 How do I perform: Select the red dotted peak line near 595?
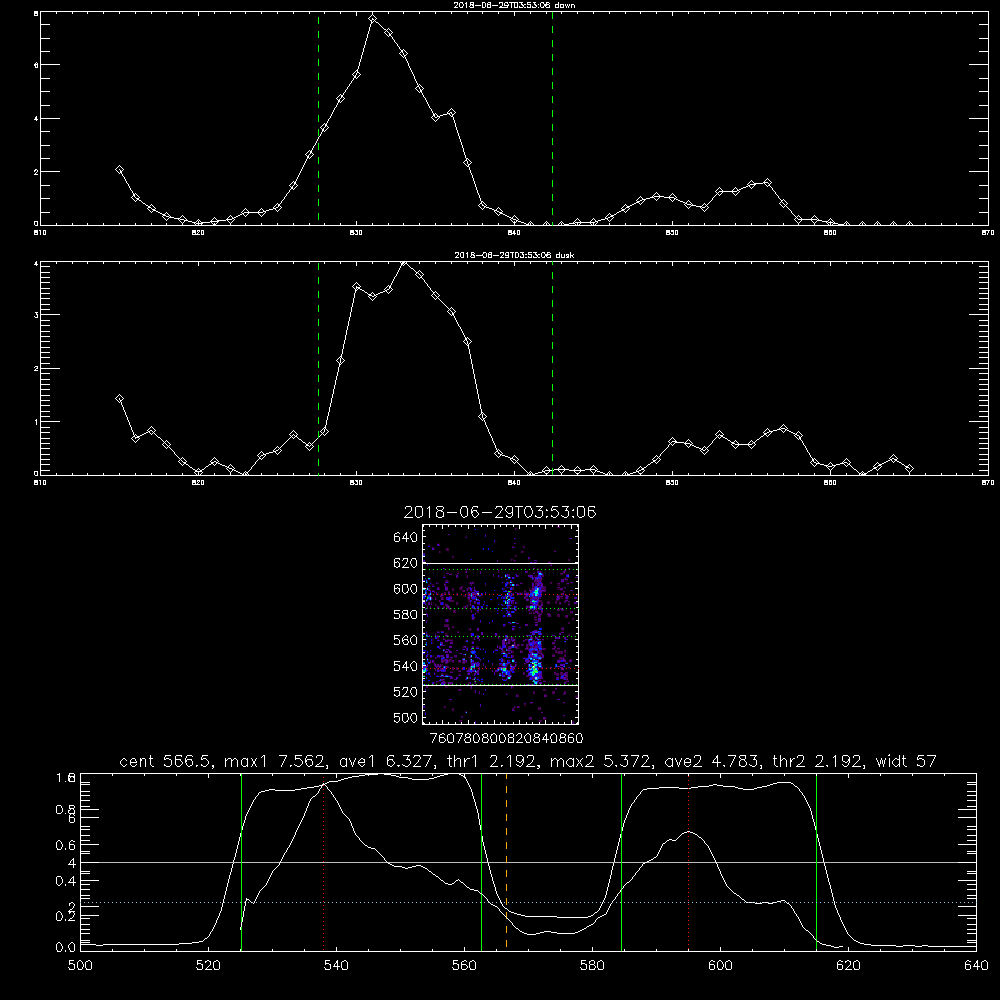tap(689, 861)
